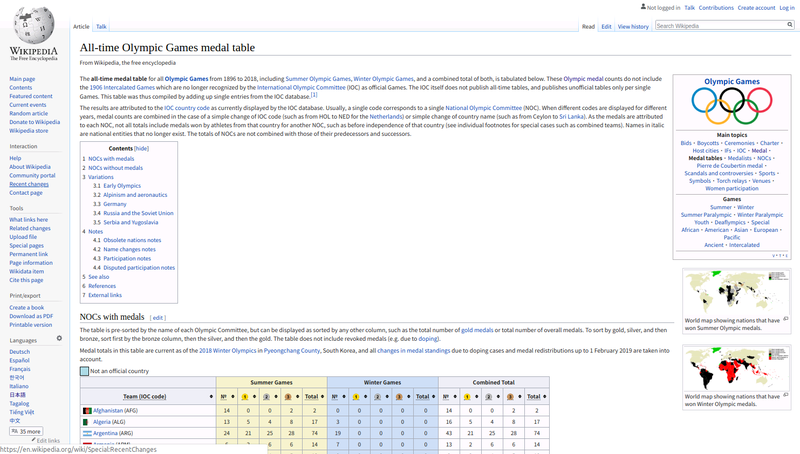This screenshot has height=454, width=800.
Task: Click the Combined Total silver medal icon
Action: [x=488, y=396]
